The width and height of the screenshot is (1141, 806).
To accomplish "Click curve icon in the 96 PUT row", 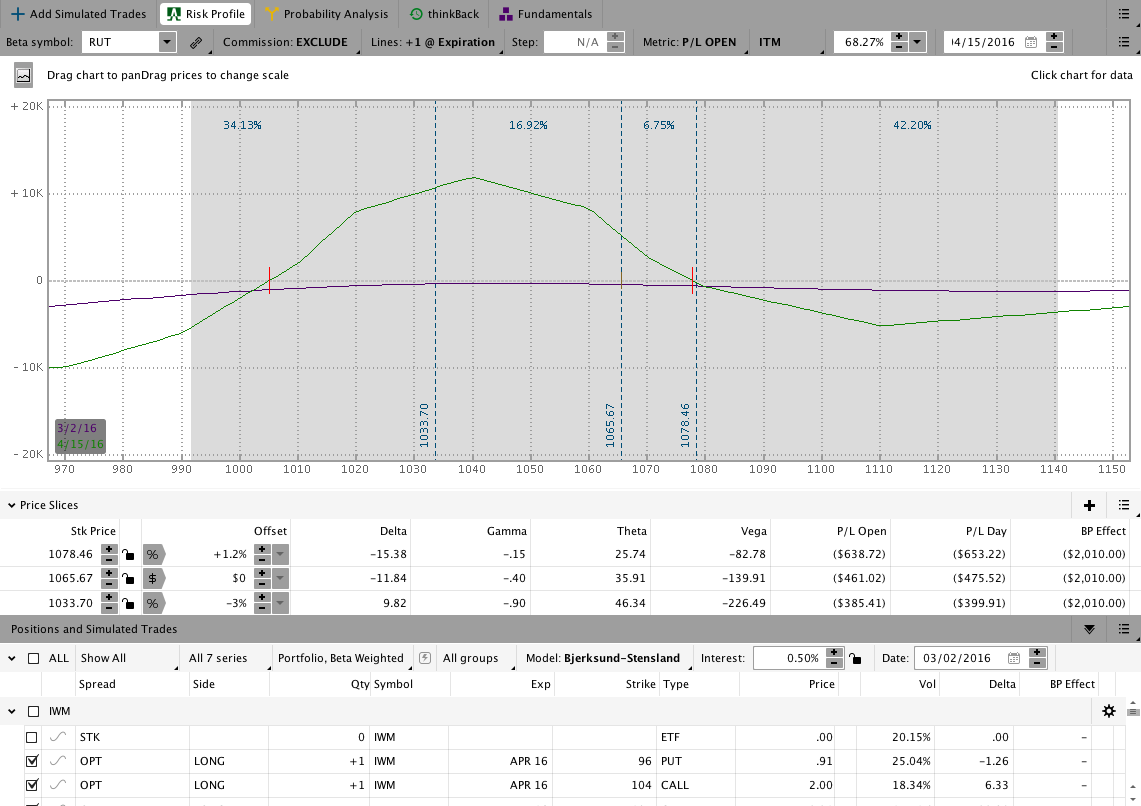I will 58,761.
